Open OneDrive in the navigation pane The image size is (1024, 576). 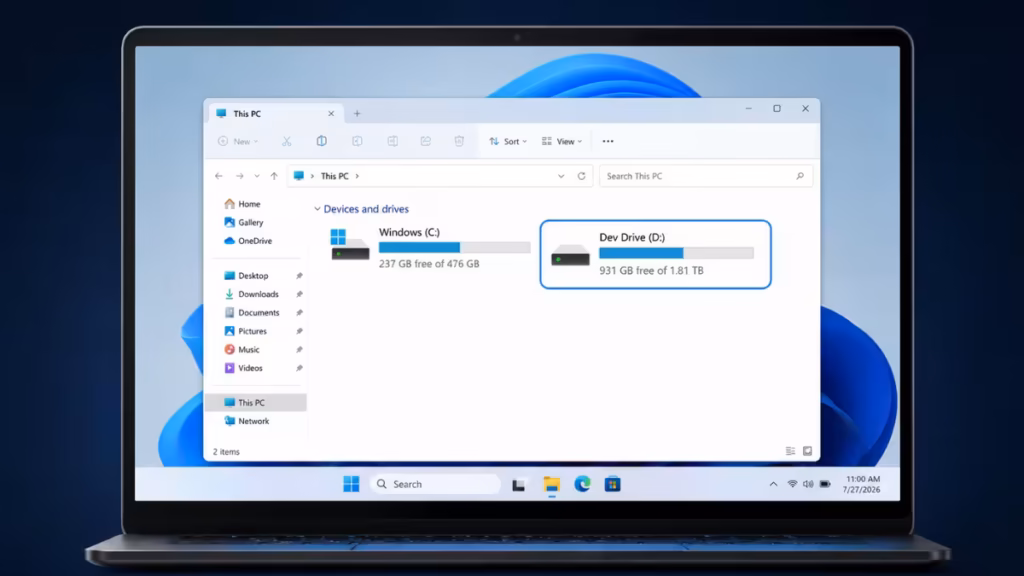point(248,241)
